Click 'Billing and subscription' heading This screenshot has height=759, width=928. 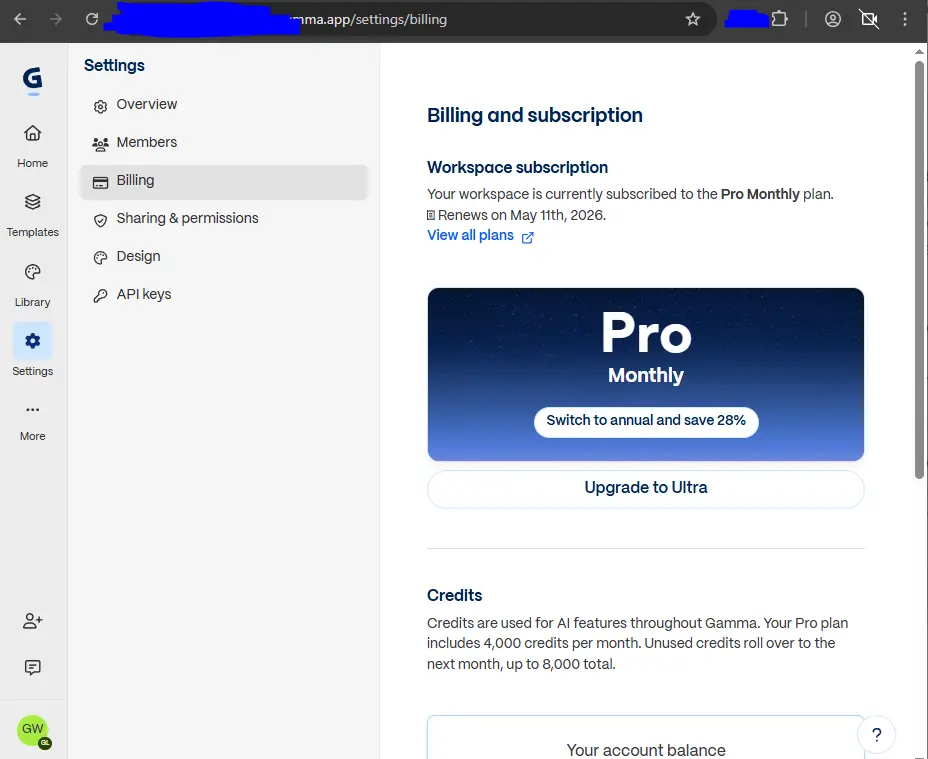[534, 115]
